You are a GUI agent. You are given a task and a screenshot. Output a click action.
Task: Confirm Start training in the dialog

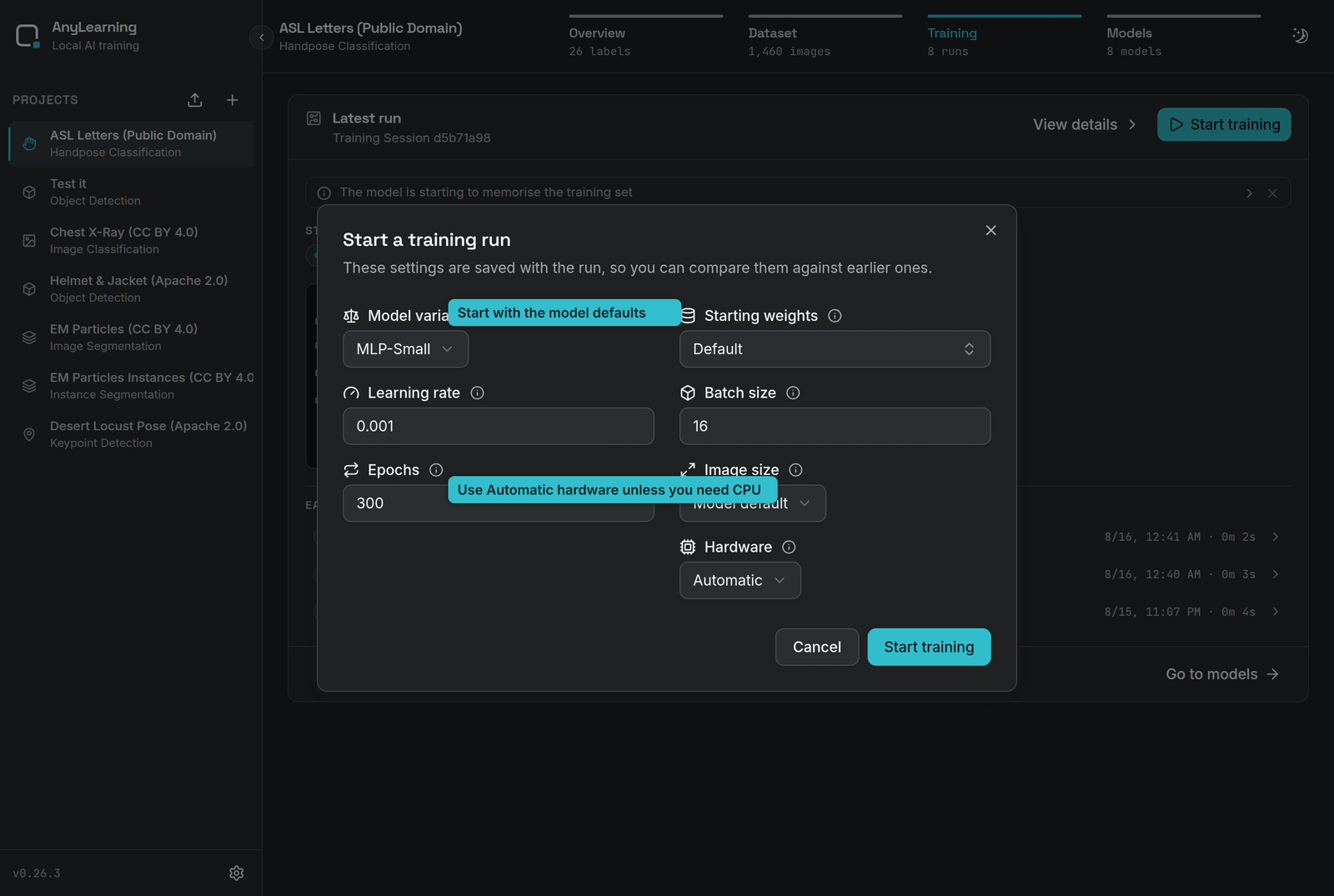(x=929, y=647)
